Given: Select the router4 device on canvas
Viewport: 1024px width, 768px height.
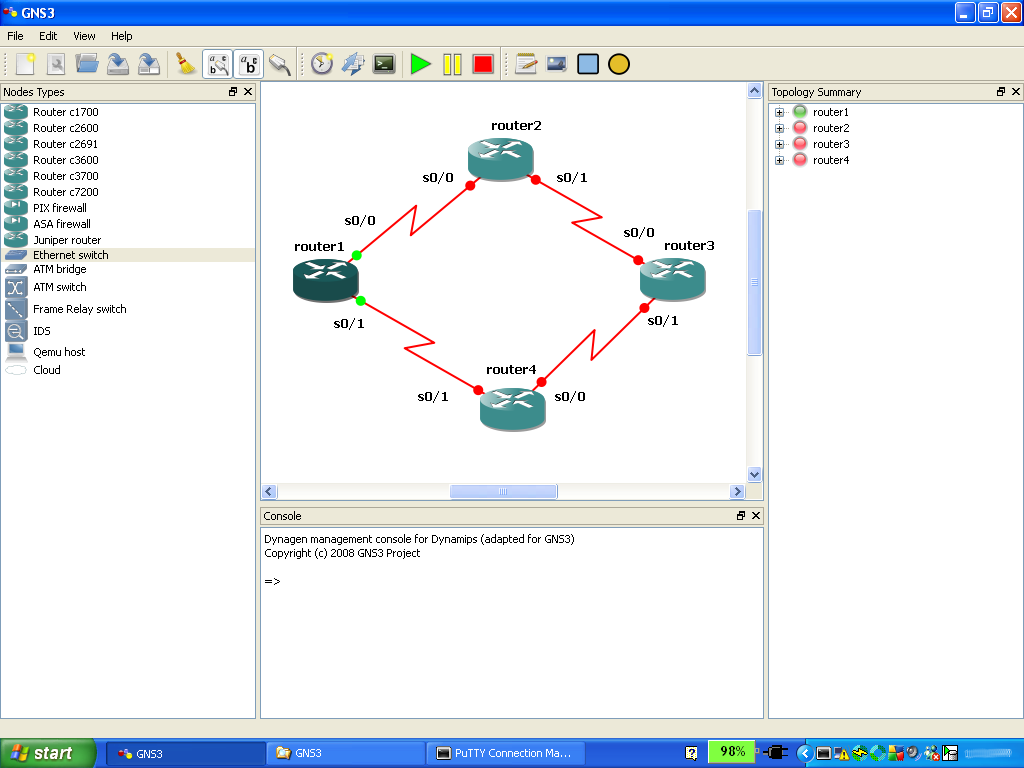Looking at the screenshot, I should 513,409.
